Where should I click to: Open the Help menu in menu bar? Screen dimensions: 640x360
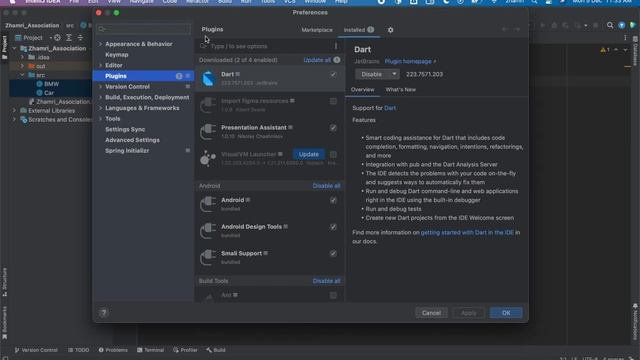coord(341,2)
